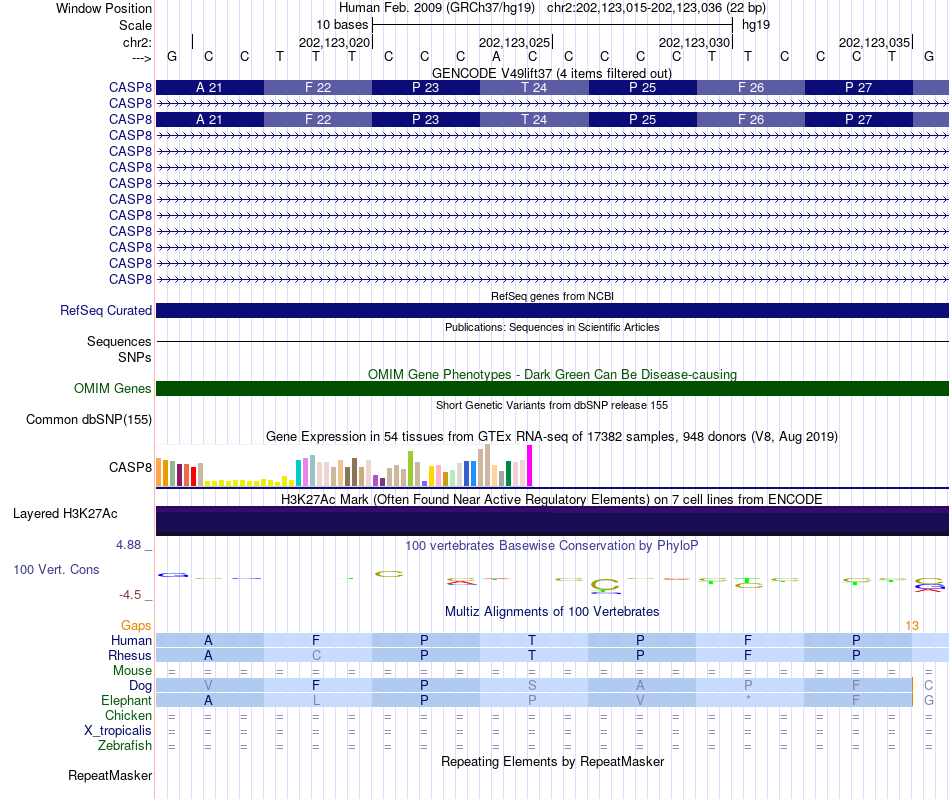Click the RefSeq Curated track label

106,310
